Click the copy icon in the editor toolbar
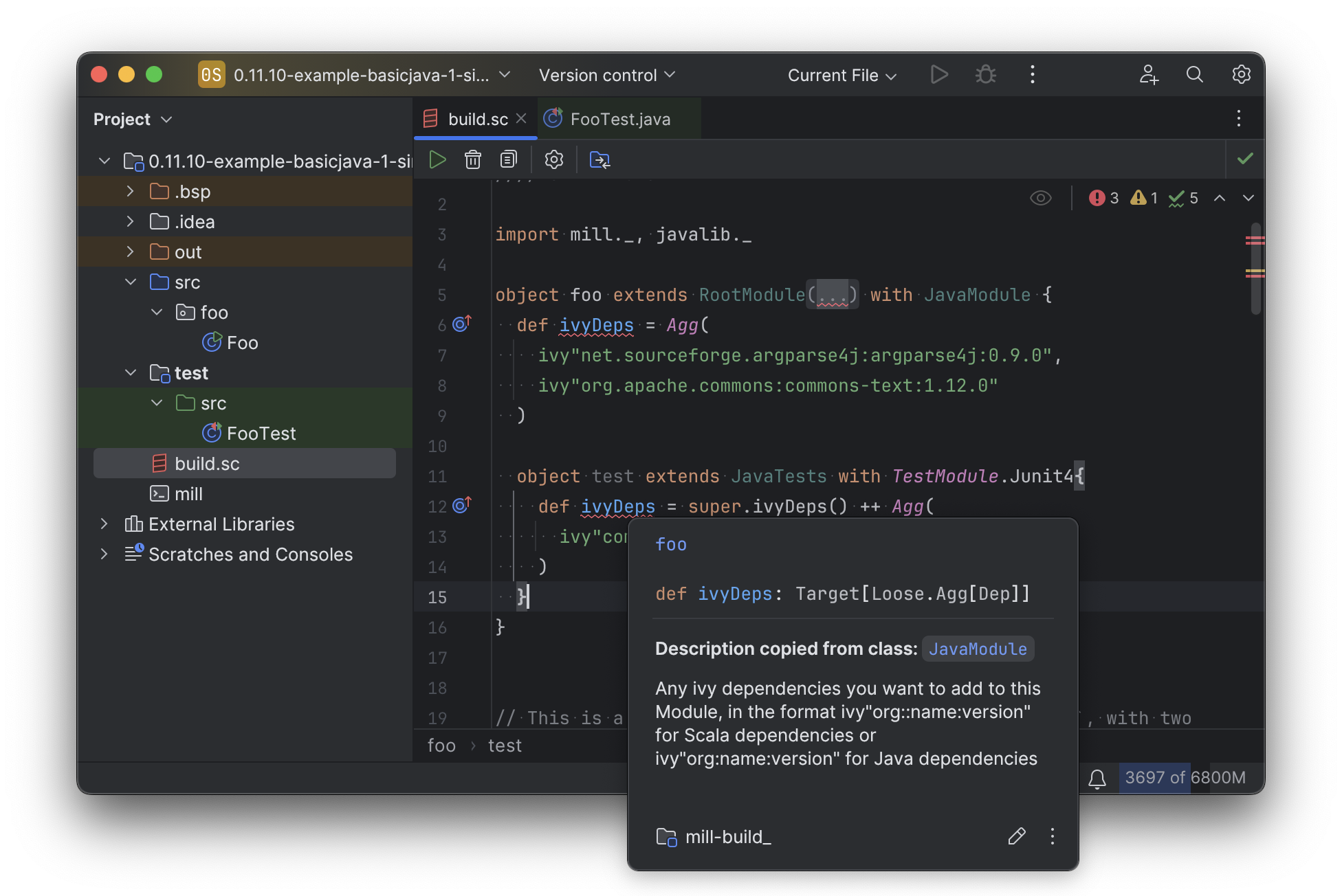 [x=508, y=159]
